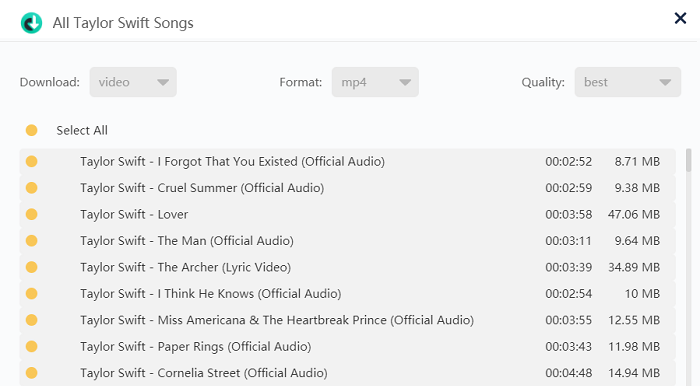Deselect I Think He Knows checkbox
This screenshot has width=700, height=386.
tap(31, 294)
